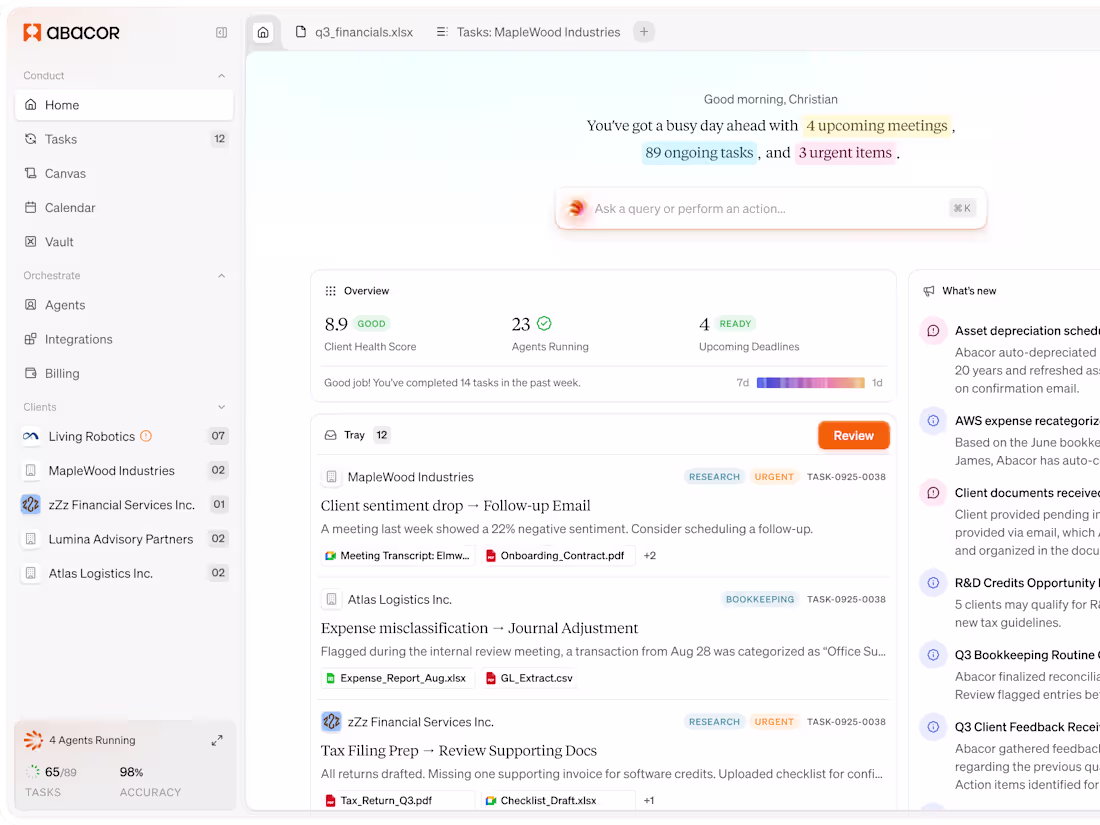Click the Overview grid icon
Image resolution: width=1100 pixels, height=825 pixels.
330,291
